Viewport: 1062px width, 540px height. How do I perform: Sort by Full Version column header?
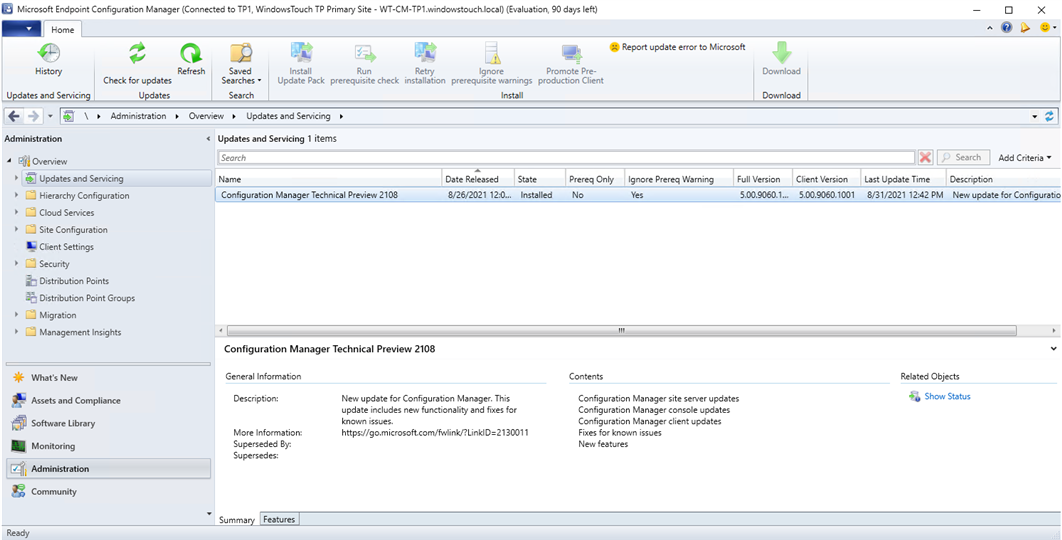pos(763,179)
